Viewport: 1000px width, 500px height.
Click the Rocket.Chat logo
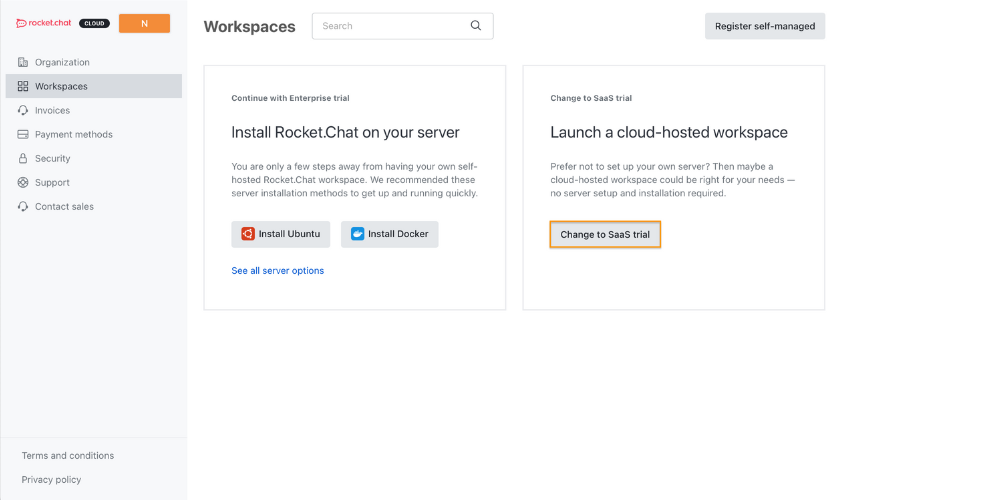click(x=44, y=24)
